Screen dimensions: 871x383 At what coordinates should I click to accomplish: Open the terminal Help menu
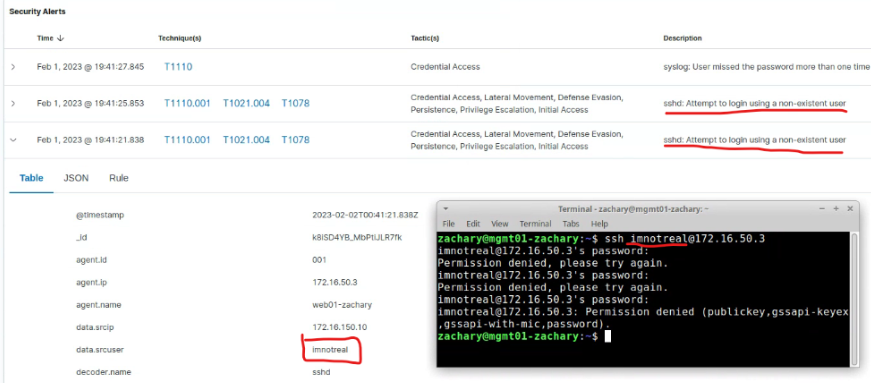coord(599,224)
